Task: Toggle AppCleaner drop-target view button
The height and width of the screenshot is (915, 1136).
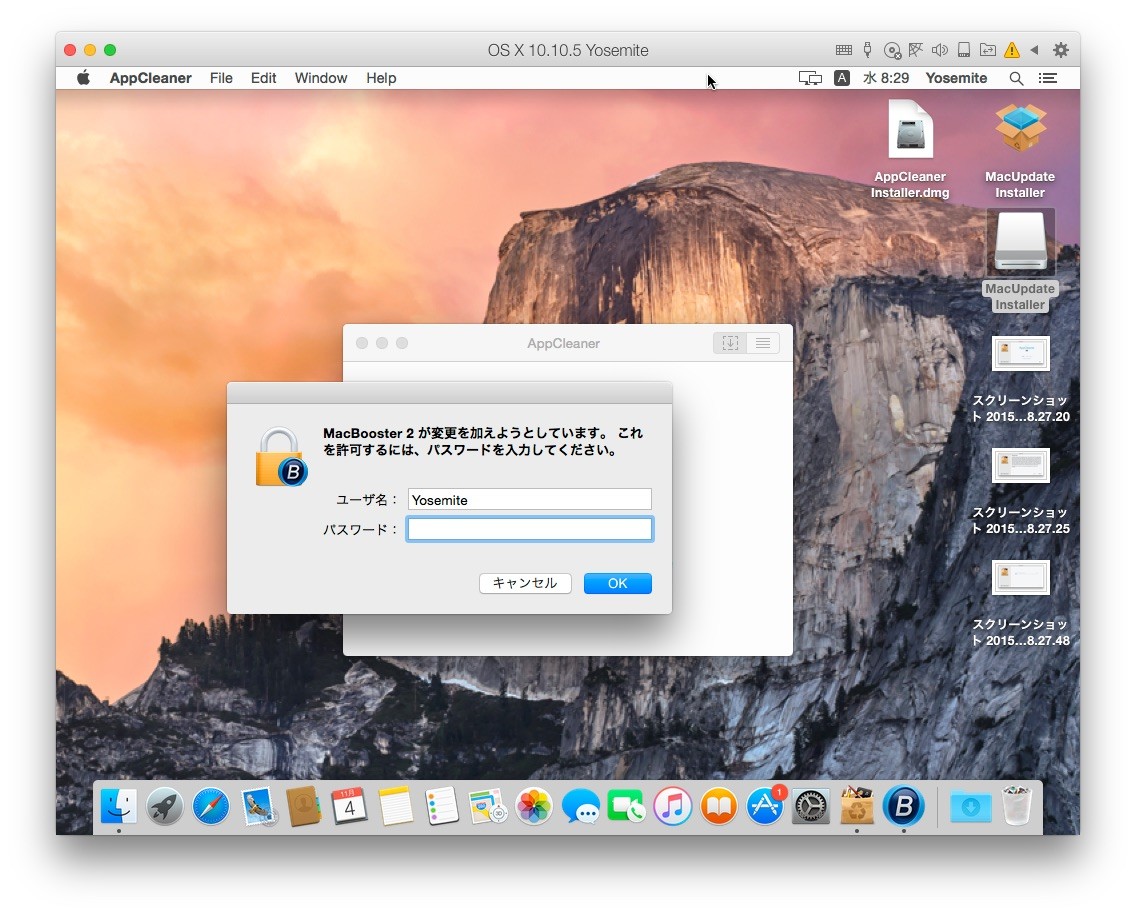Action: click(730, 343)
